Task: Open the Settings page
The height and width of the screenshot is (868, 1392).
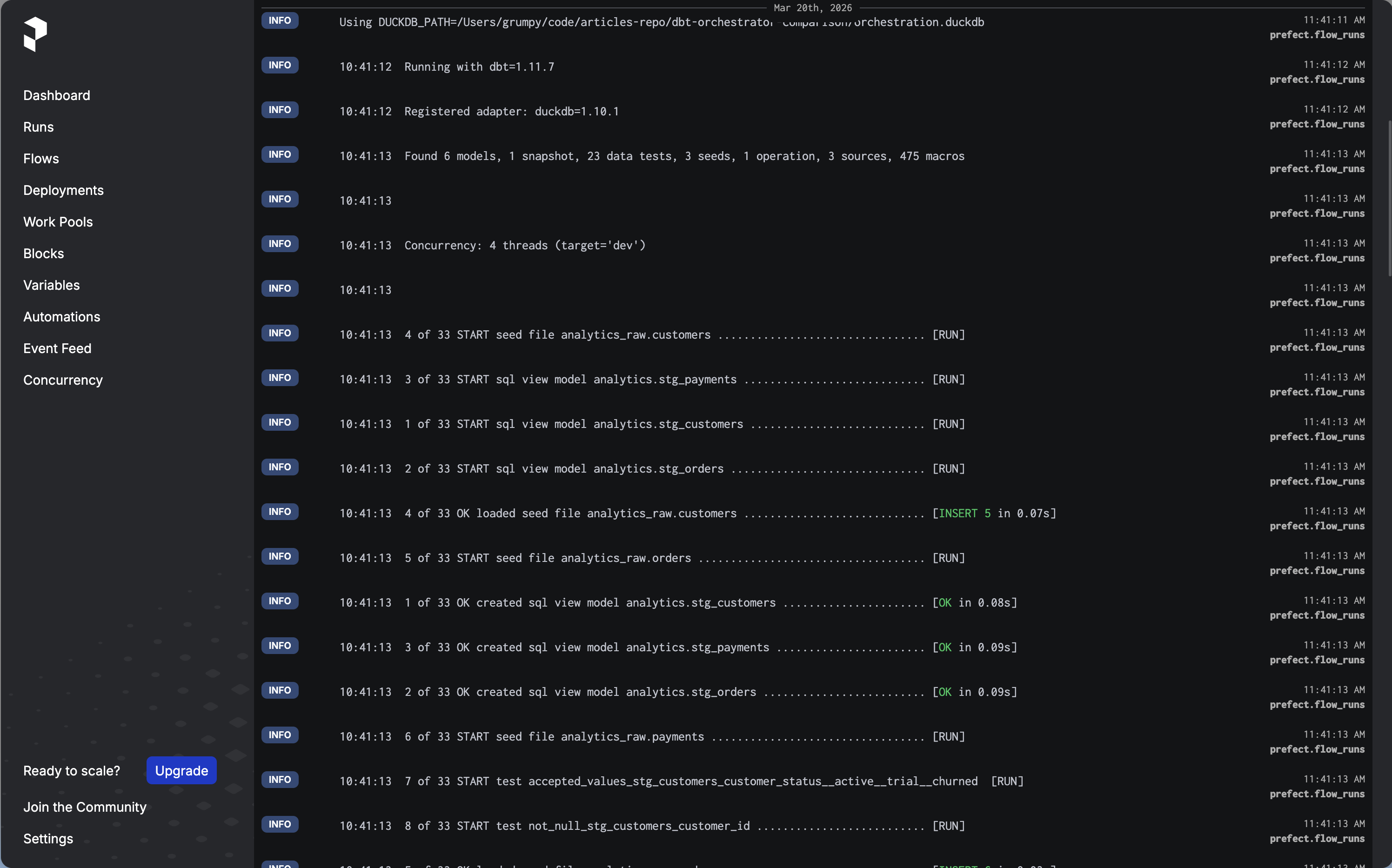Action: (x=47, y=839)
